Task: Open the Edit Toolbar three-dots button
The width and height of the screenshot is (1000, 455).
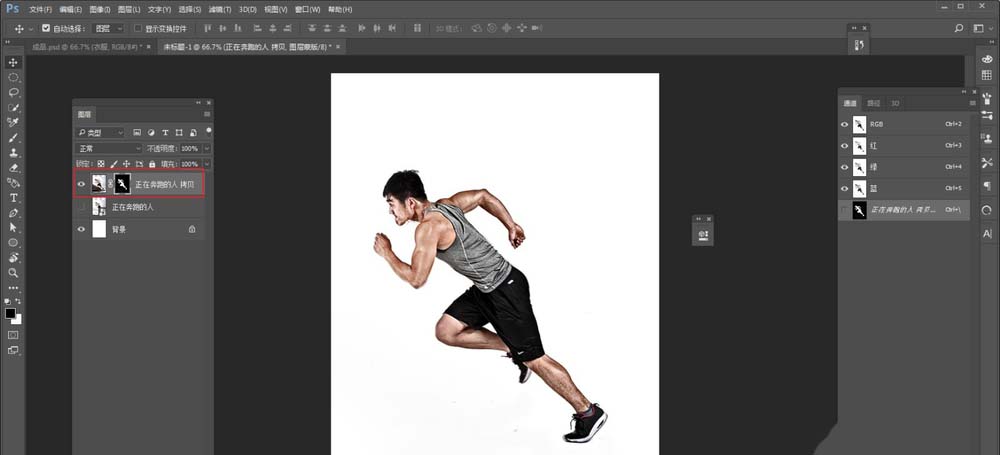Action: tap(13, 288)
